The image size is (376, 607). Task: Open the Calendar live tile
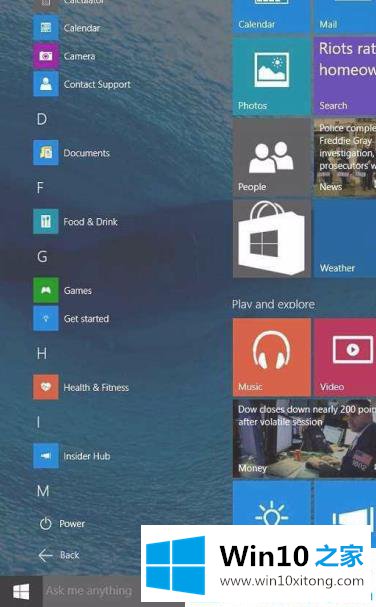[271, 17]
